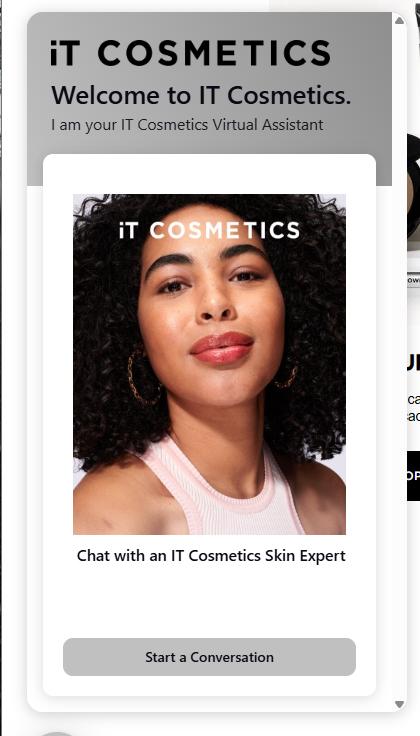
Task: Click the "Welcome to IT Cosmetics." heading
Action: coord(201,95)
